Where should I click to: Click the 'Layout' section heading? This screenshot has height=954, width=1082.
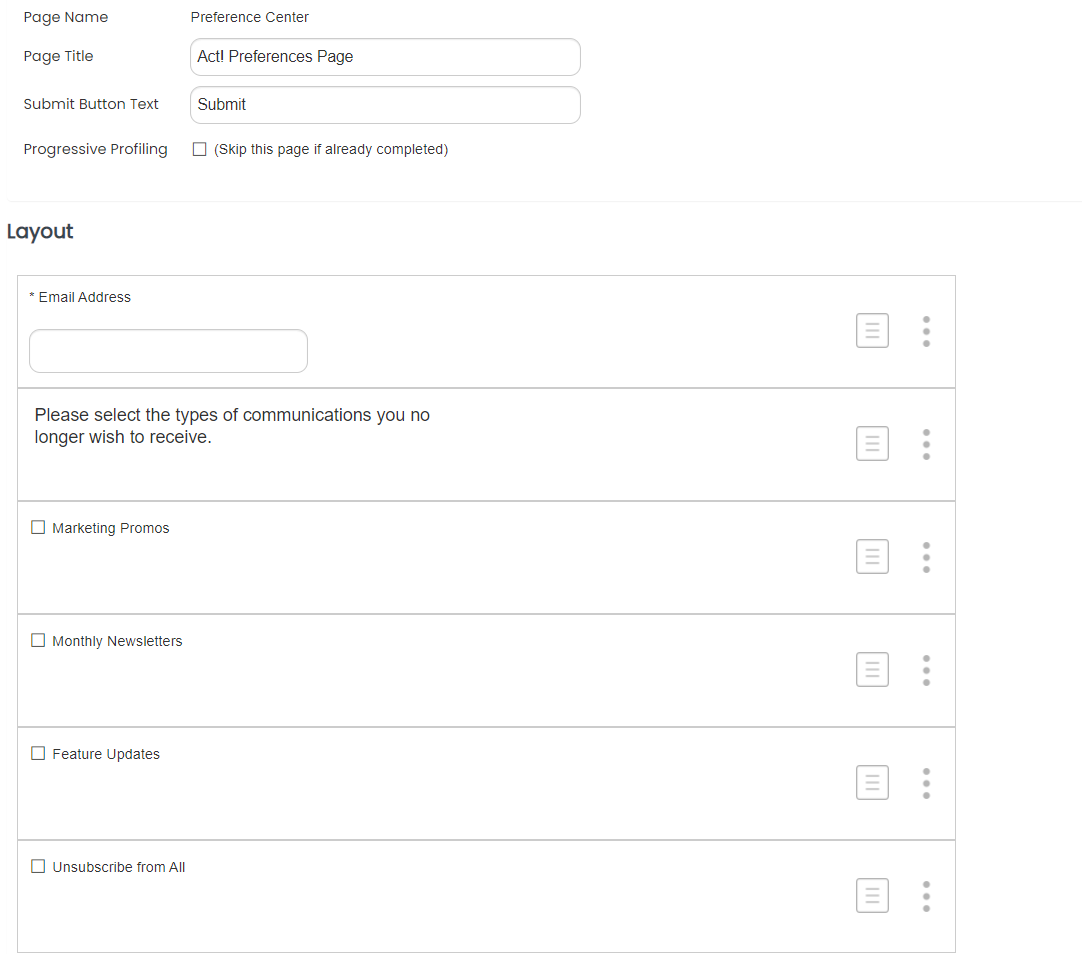[x=40, y=232]
